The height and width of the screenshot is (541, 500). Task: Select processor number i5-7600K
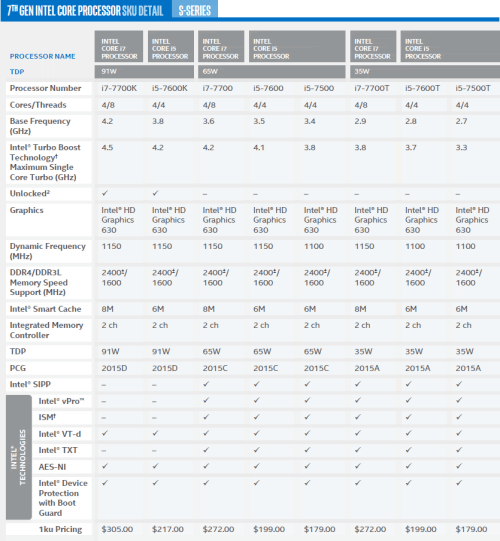(x=170, y=88)
